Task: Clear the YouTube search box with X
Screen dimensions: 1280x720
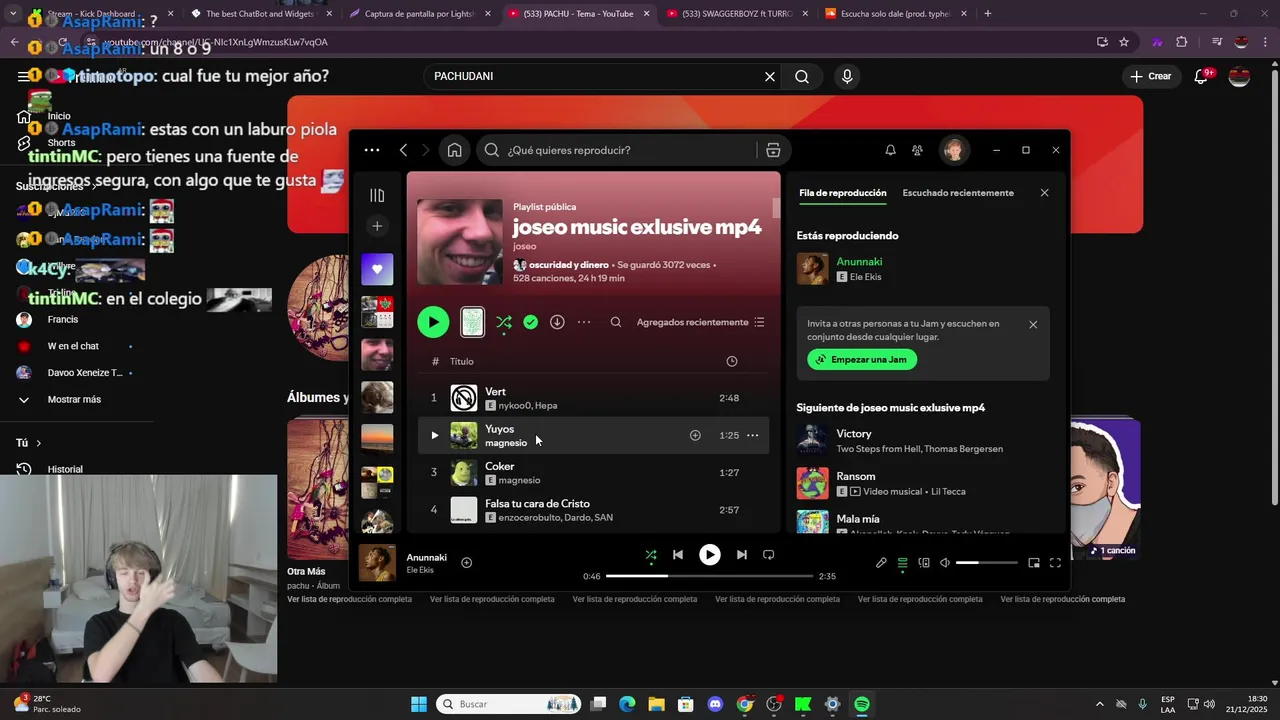Action: pos(770,76)
